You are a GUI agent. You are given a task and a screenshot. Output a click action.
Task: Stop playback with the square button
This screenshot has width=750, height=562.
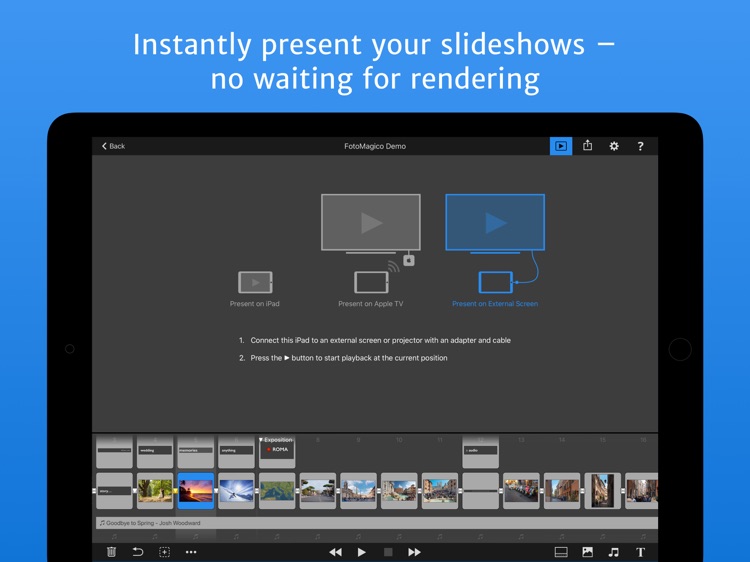click(x=388, y=552)
